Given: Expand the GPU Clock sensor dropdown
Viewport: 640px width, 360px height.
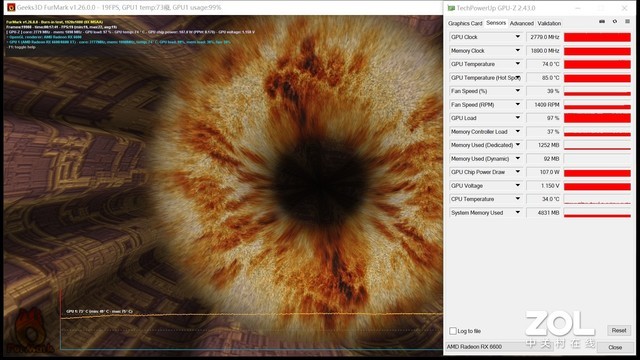Looking at the screenshot, I should 518,37.
